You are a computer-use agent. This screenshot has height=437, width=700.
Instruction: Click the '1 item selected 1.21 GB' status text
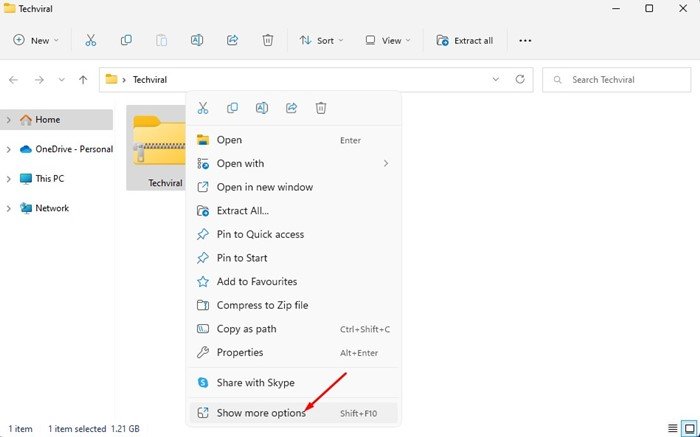pos(94,429)
